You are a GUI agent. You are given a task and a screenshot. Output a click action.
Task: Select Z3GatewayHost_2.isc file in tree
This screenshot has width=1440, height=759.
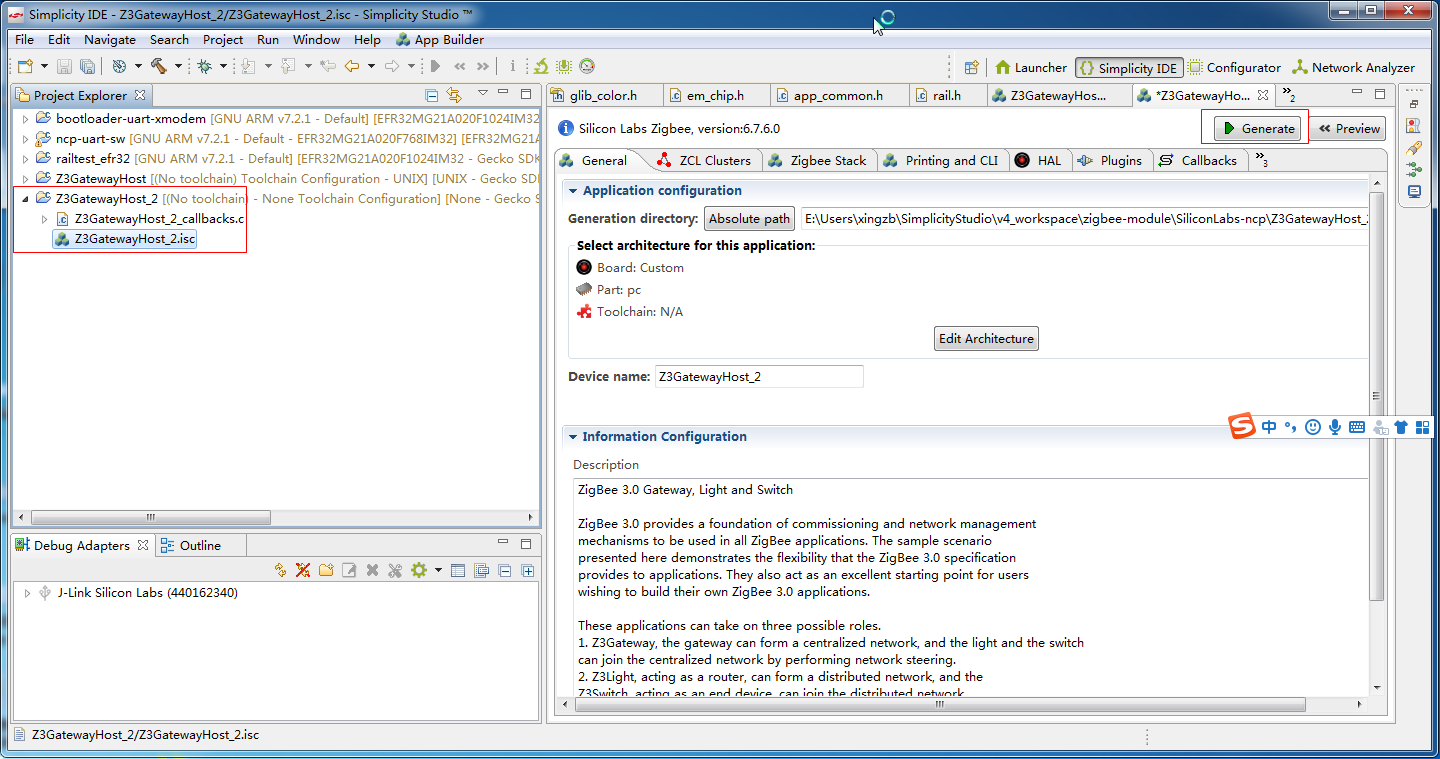point(125,238)
